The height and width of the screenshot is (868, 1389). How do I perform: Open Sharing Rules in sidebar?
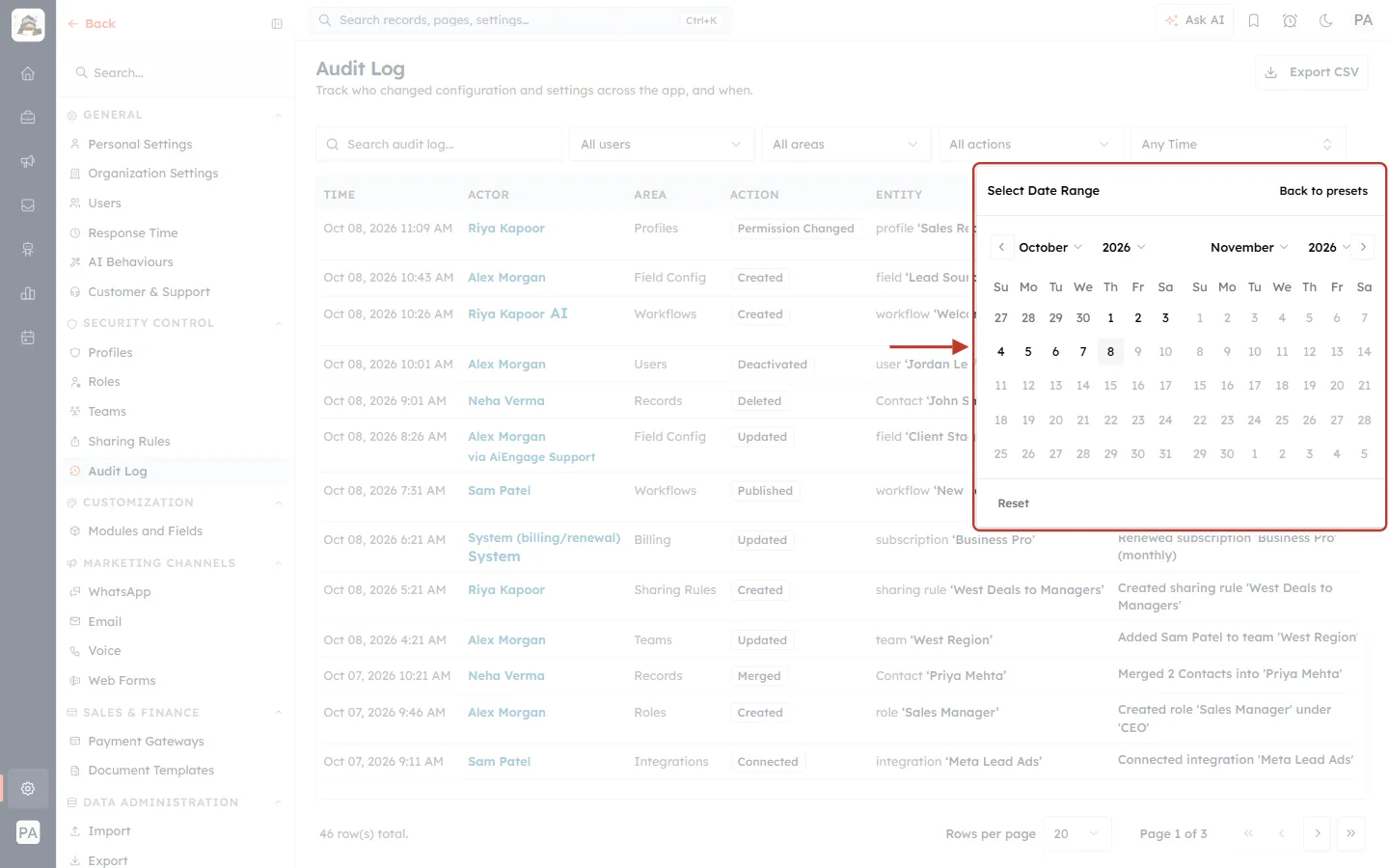[x=128, y=442]
